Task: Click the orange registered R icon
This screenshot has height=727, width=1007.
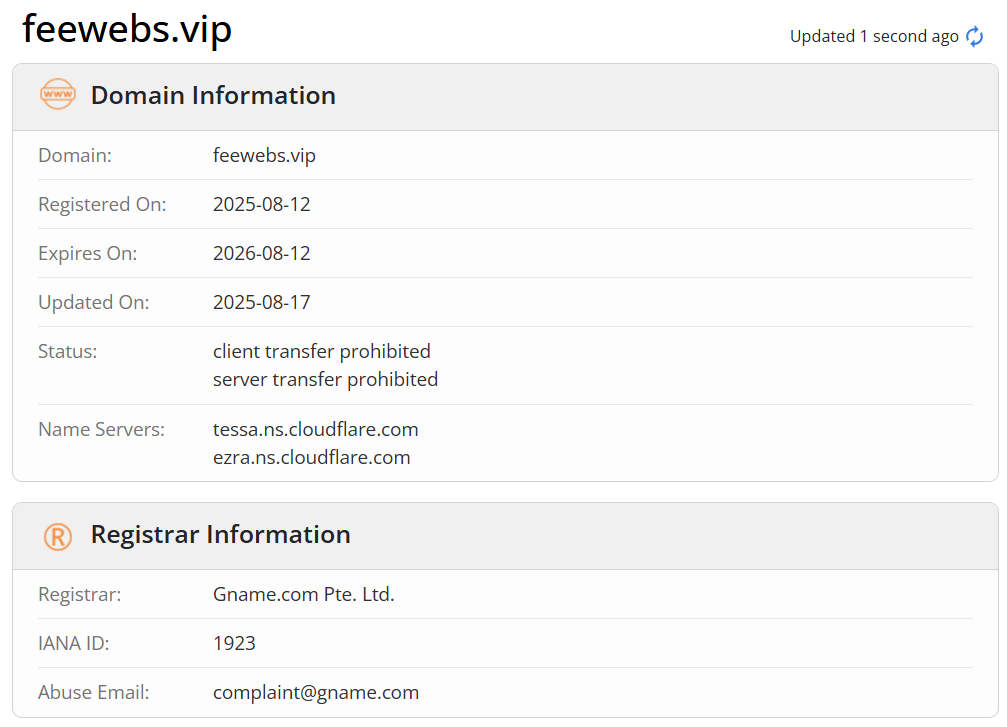Action: (x=58, y=536)
